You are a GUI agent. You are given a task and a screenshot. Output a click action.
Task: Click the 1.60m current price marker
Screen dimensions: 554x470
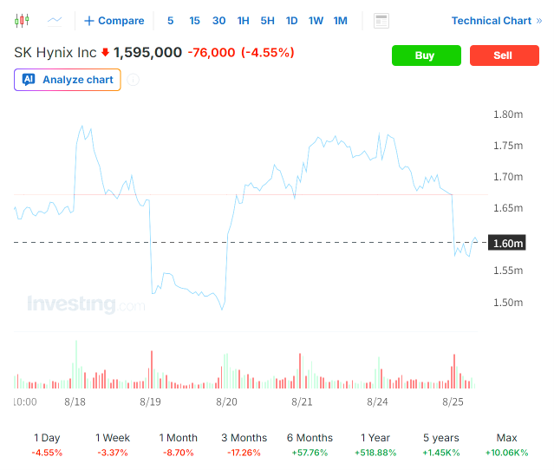[x=507, y=243]
